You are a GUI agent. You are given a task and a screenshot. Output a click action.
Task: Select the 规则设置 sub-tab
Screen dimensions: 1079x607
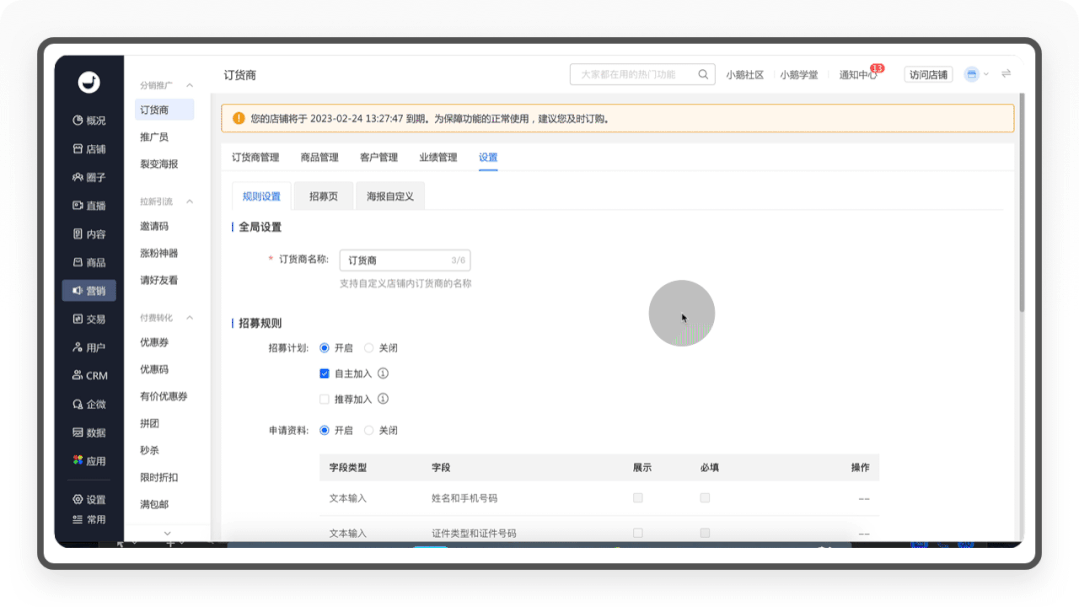pos(261,196)
